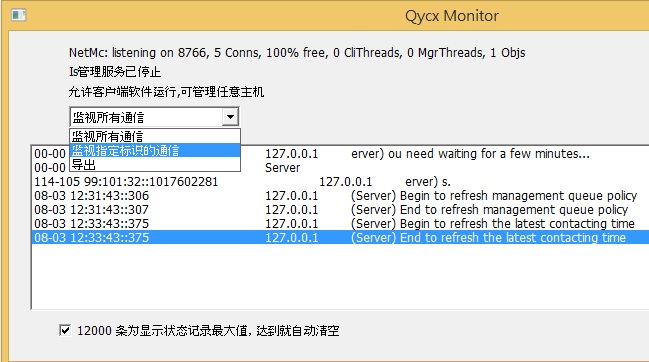
Task: Click the Is管理服务已停止 status text
Action: click(115, 72)
